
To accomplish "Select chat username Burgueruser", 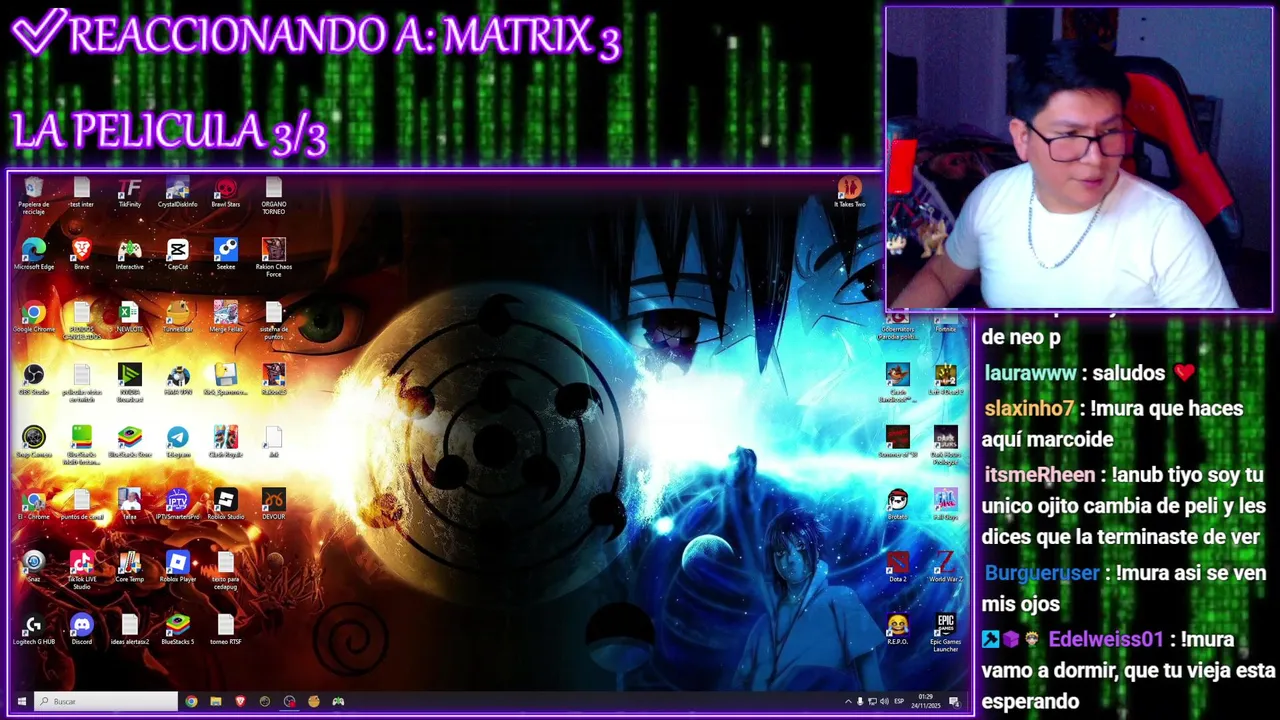I will tap(1042, 573).
